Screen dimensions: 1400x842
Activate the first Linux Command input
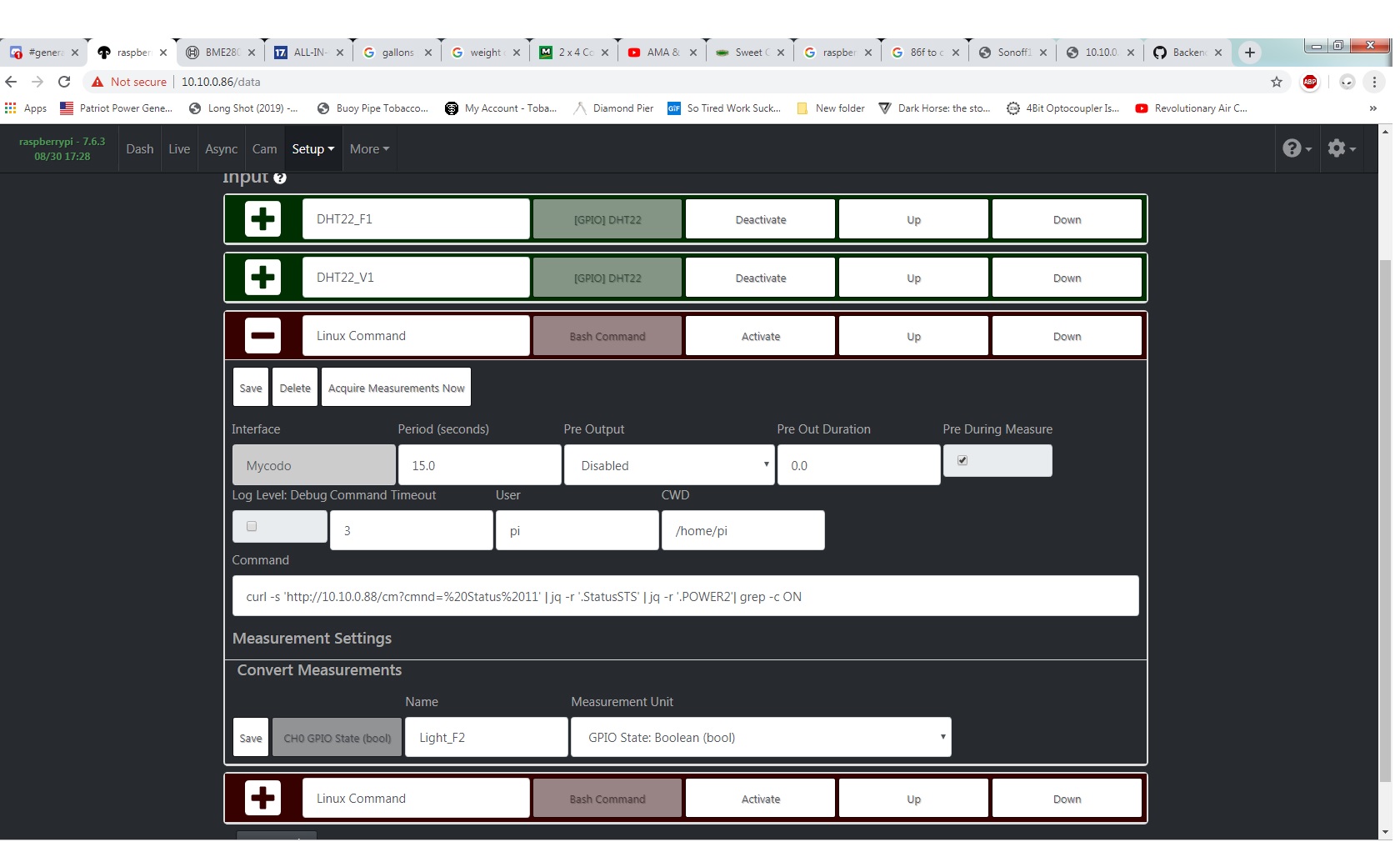click(760, 336)
